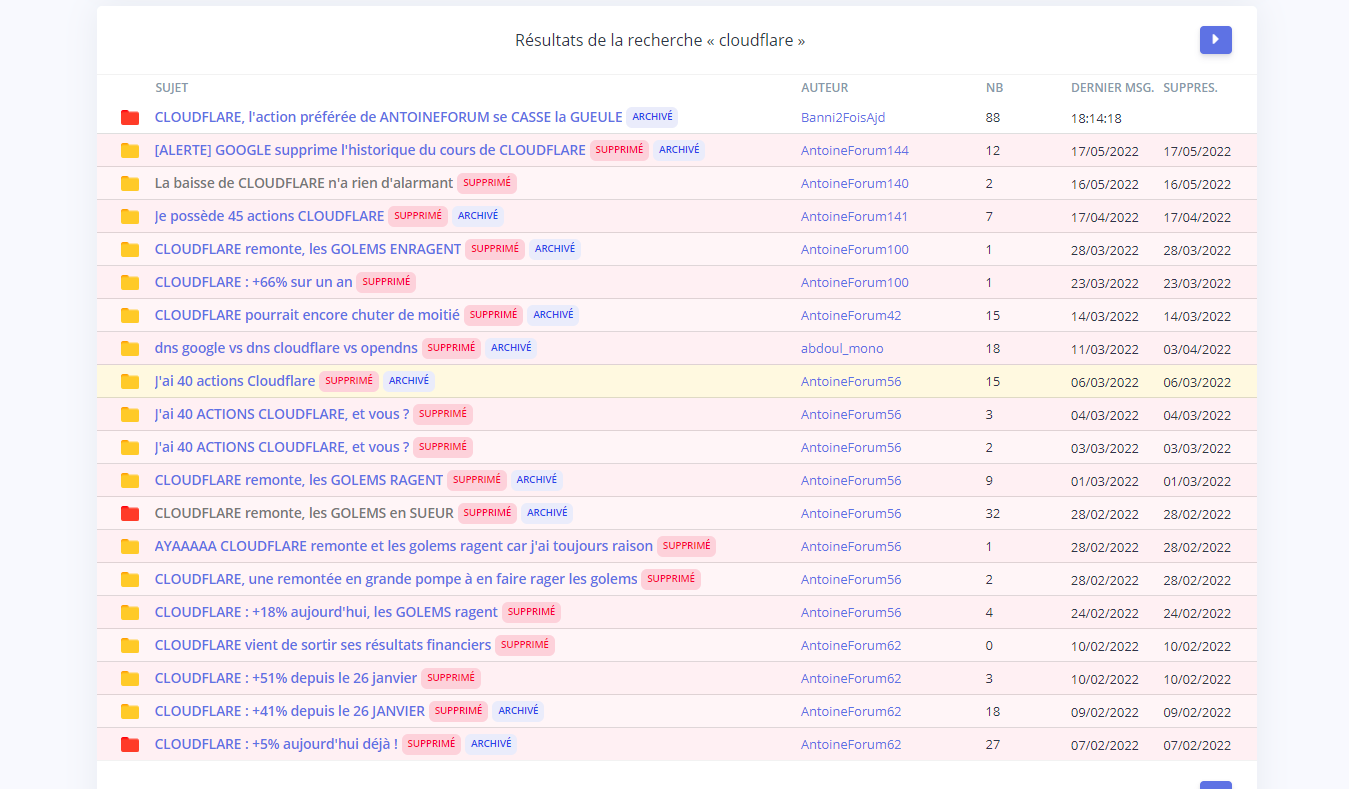The height and width of the screenshot is (789, 1349).
Task: Open topic CLOUDFLARE remonte, les GOLEMS RAGENT
Action: coord(299,480)
